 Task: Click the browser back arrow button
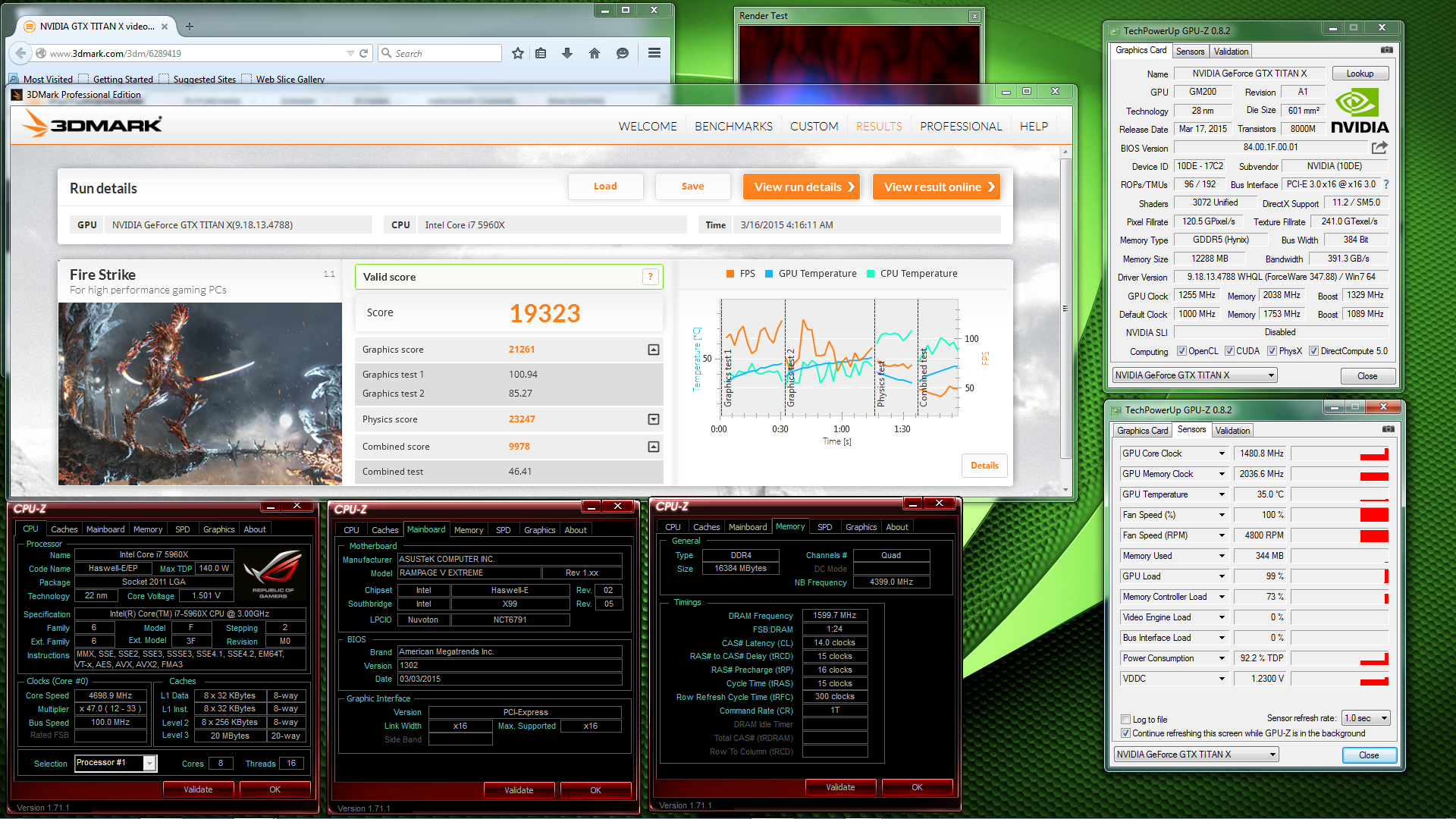pos(21,53)
